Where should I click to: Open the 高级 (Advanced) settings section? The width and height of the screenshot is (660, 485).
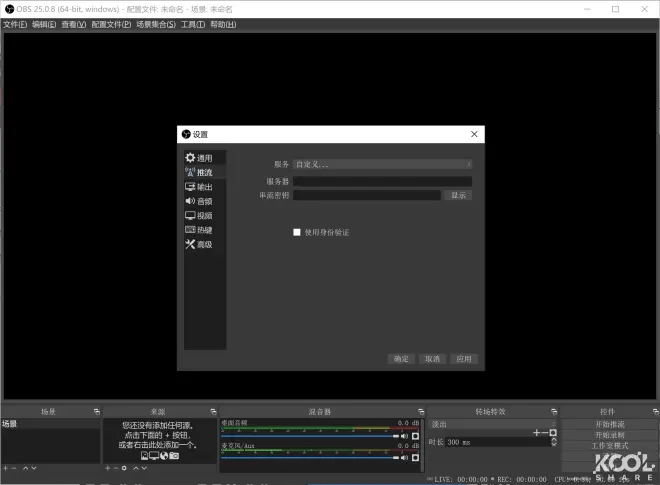[x=205, y=244]
